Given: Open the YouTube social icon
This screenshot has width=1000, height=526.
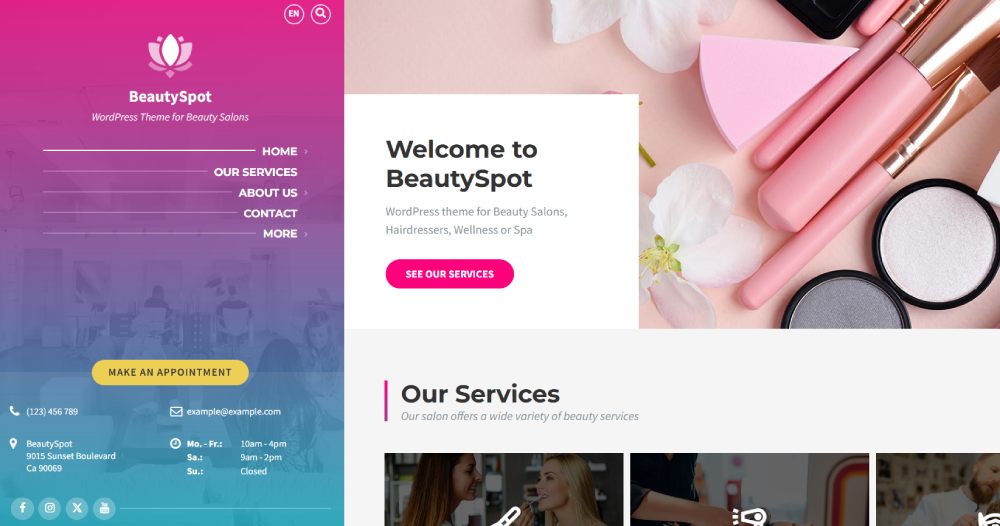Looking at the screenshot, I should point(105,508).
